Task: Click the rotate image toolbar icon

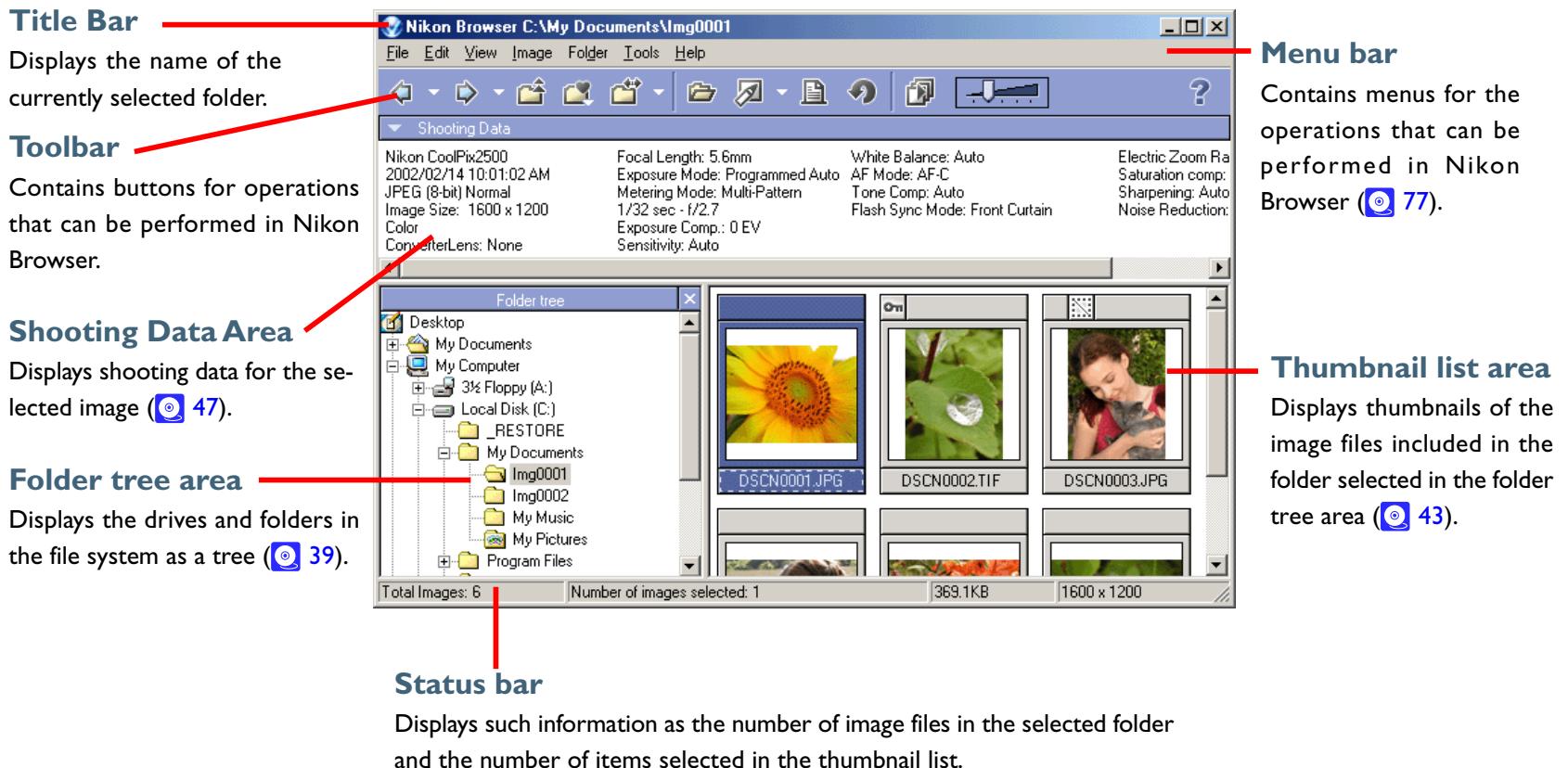Action: click(x=863, y=92)
